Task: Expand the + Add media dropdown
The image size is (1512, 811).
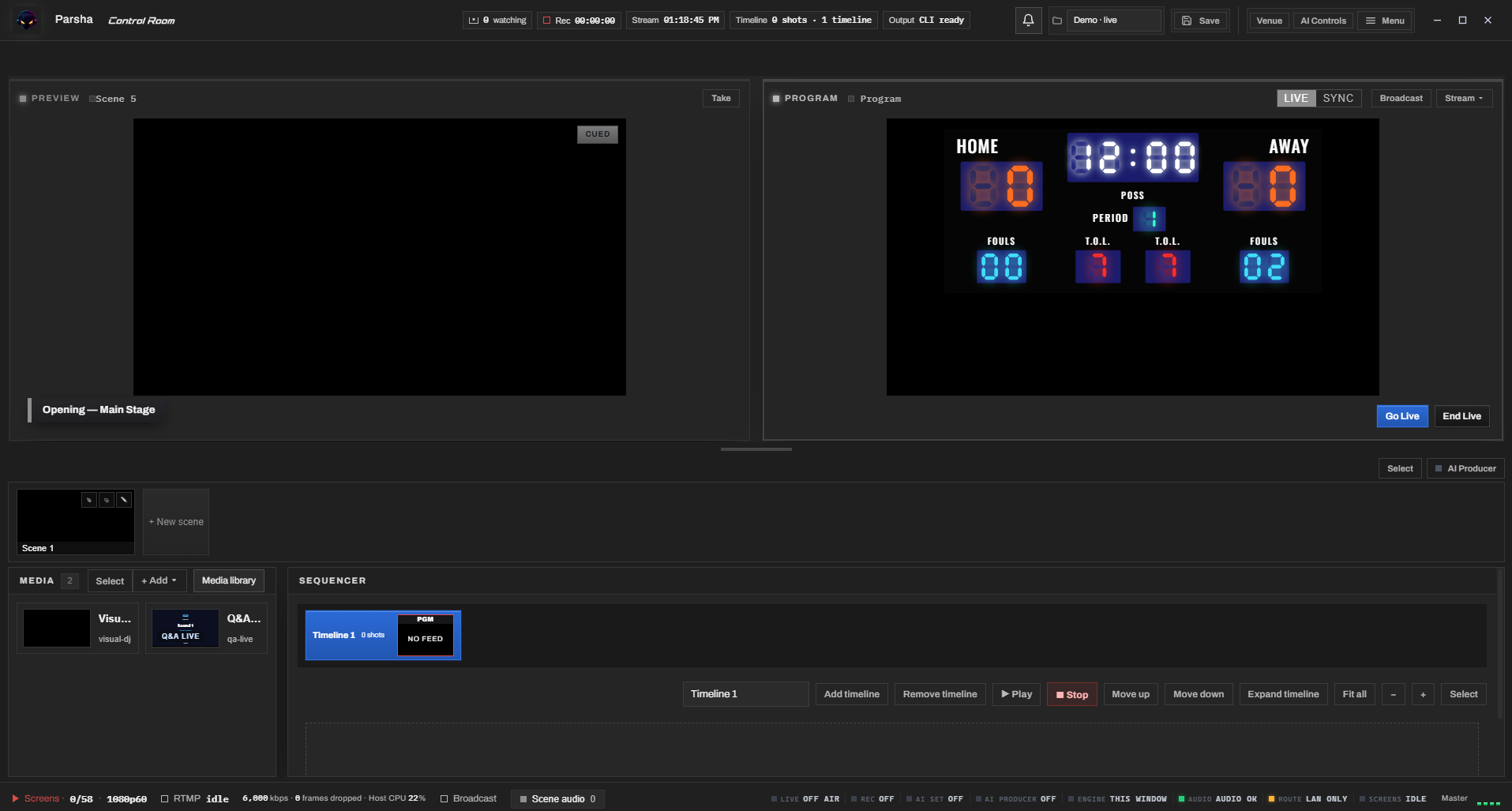Action: [159, 580]
